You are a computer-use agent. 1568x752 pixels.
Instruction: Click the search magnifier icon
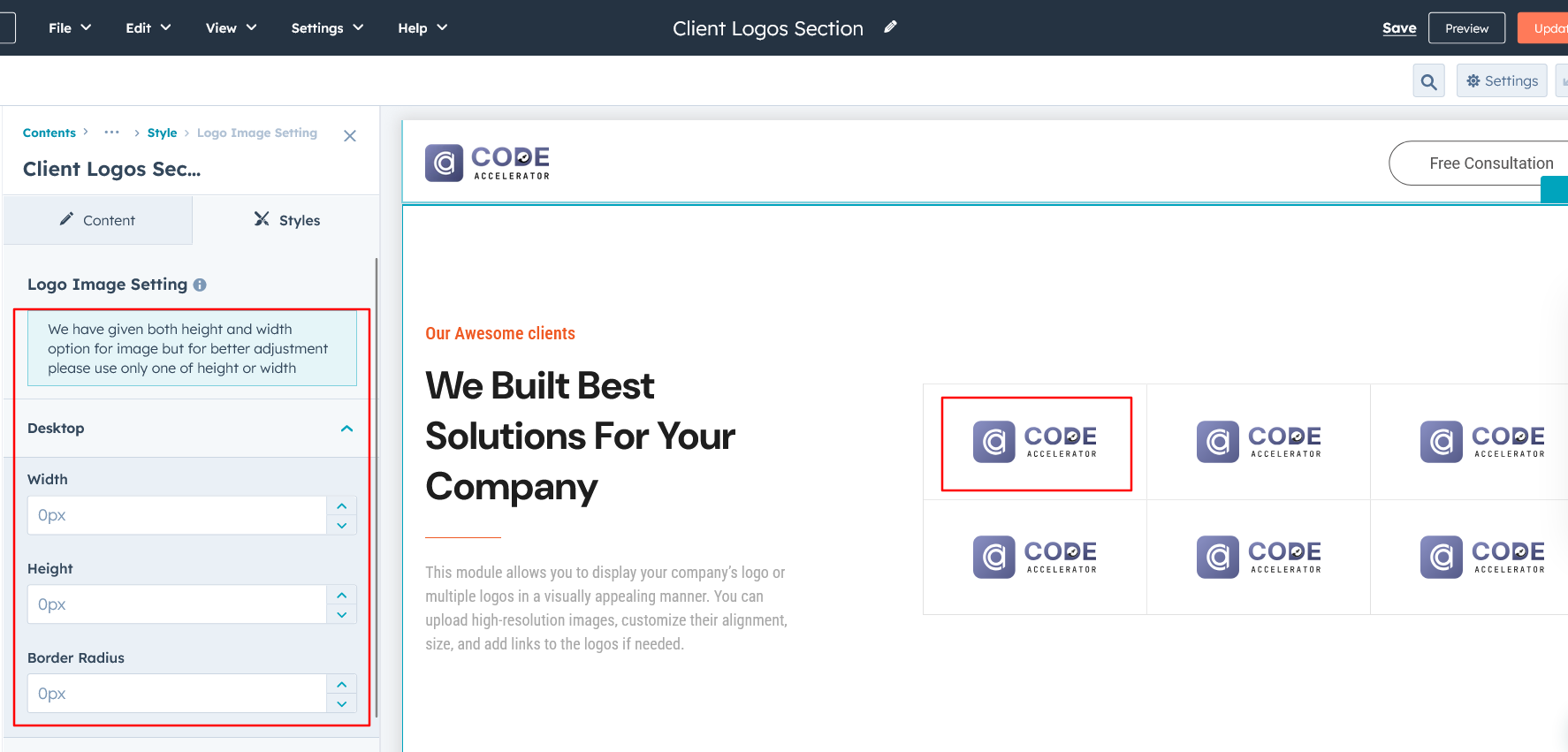click(1428, 81)
